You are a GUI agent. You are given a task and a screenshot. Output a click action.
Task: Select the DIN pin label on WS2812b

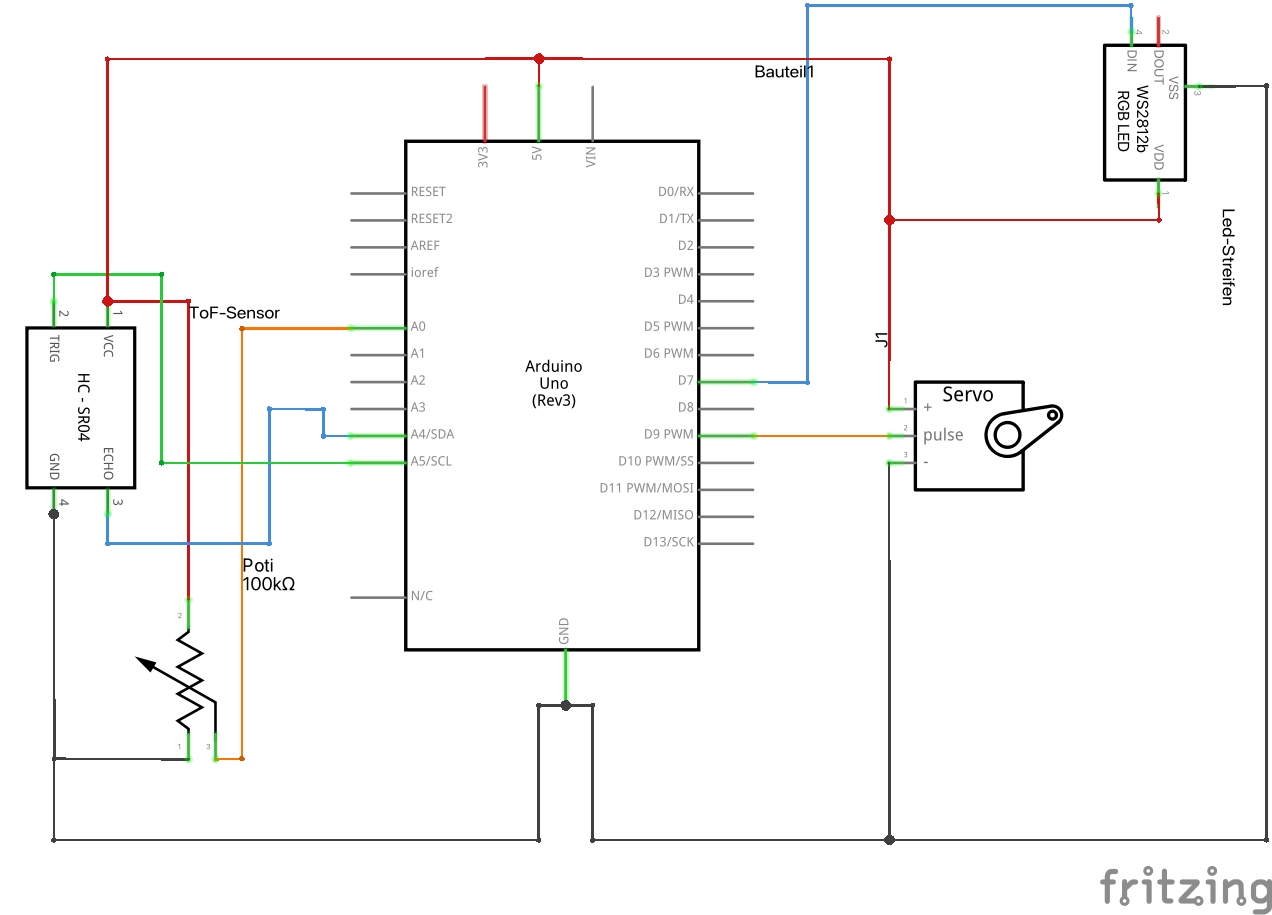(x=1133, y=61)
